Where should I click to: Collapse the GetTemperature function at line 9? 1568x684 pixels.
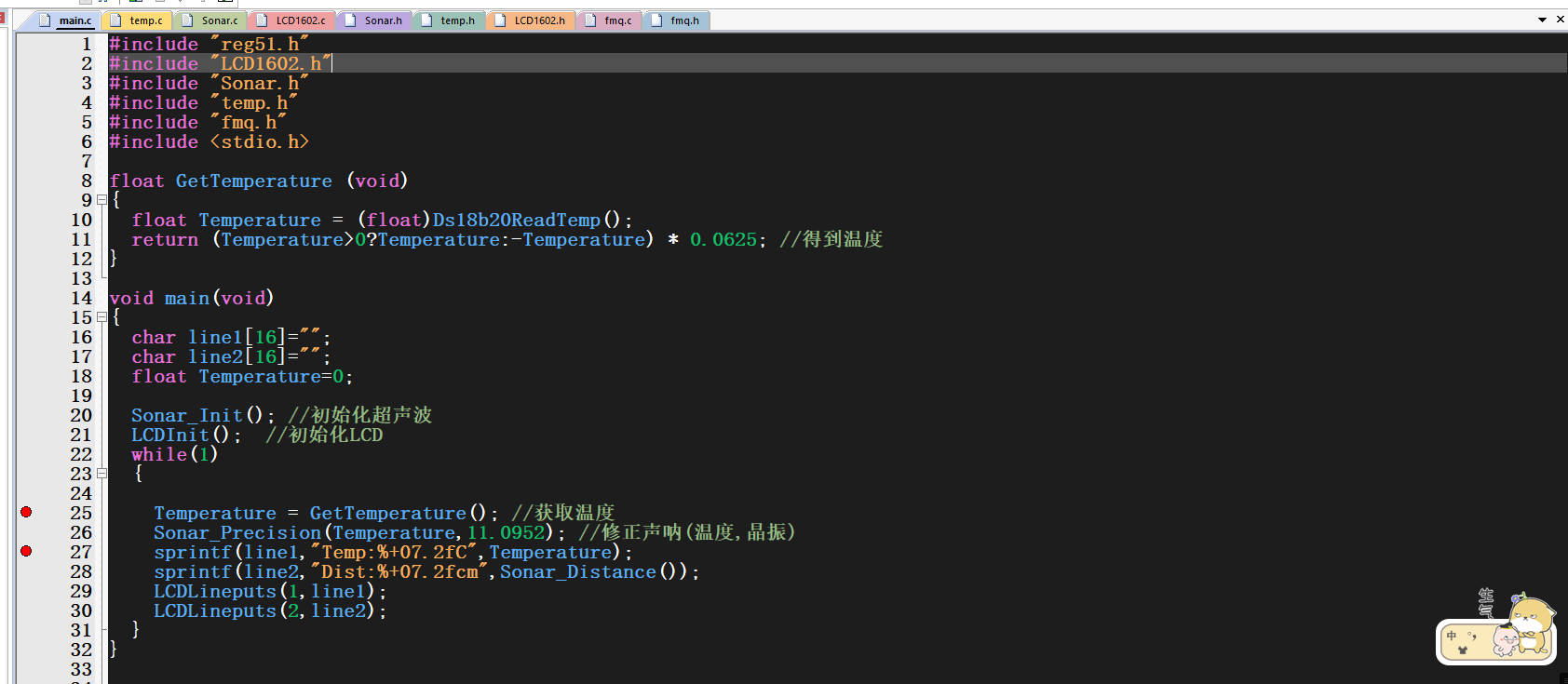click(101, 200)
